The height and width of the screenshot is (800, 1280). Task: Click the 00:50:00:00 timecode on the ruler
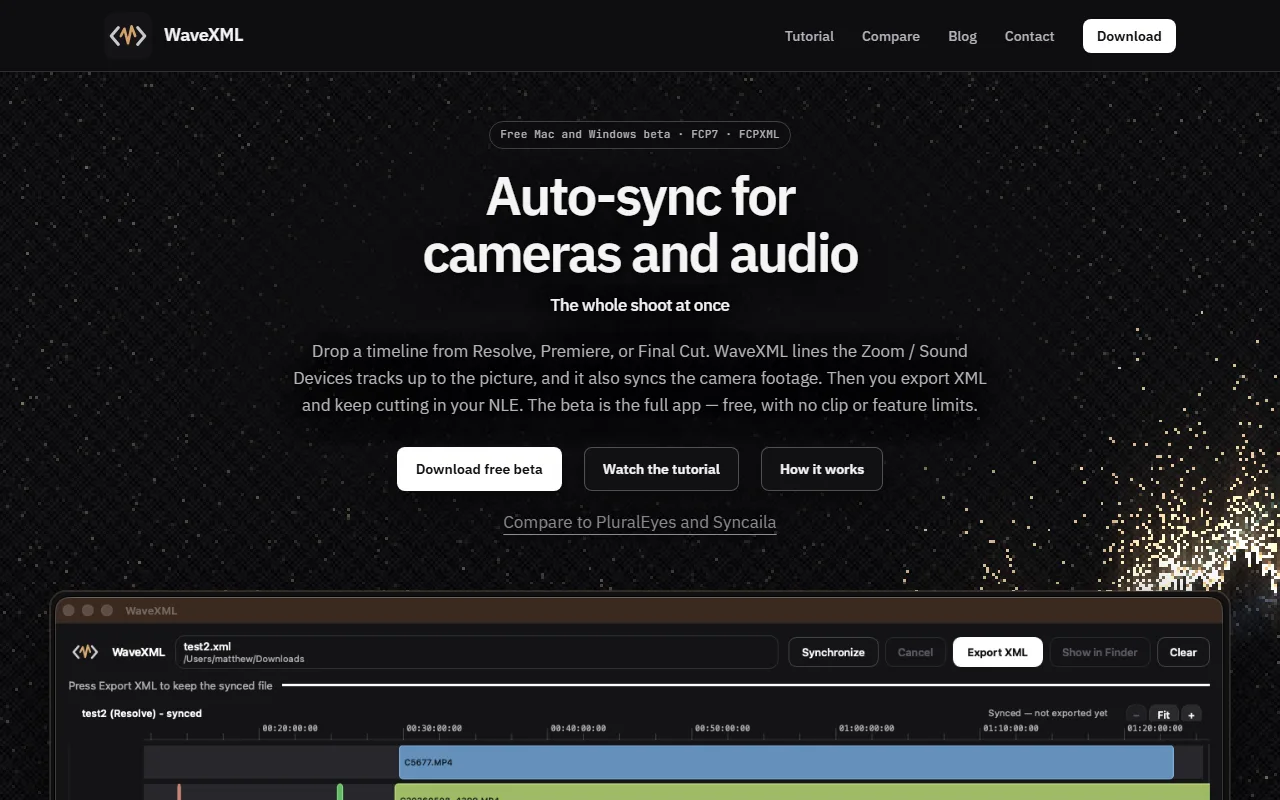[723, 728]
